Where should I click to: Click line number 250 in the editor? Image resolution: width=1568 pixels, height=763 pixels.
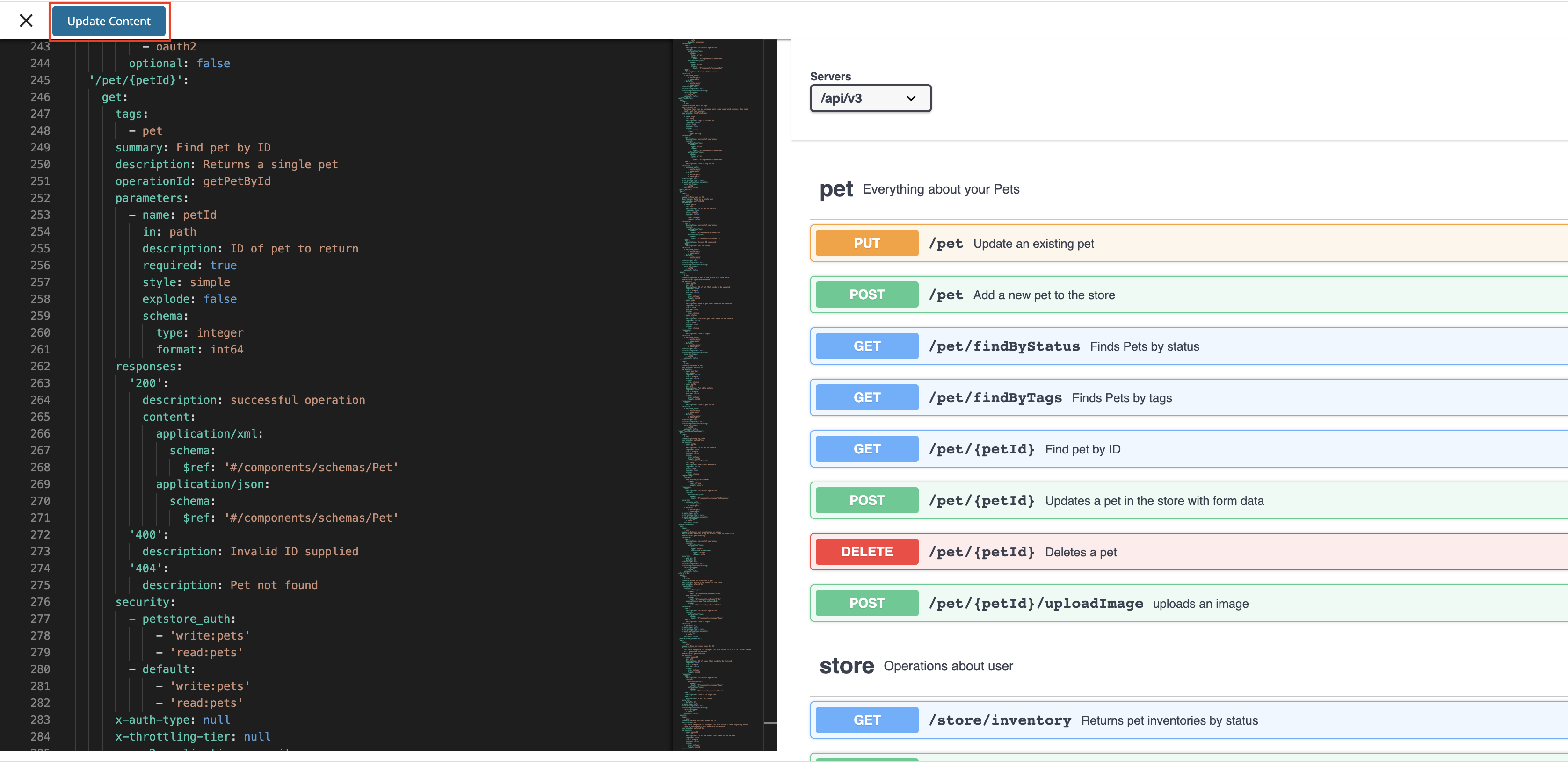(x=40, y=164)
